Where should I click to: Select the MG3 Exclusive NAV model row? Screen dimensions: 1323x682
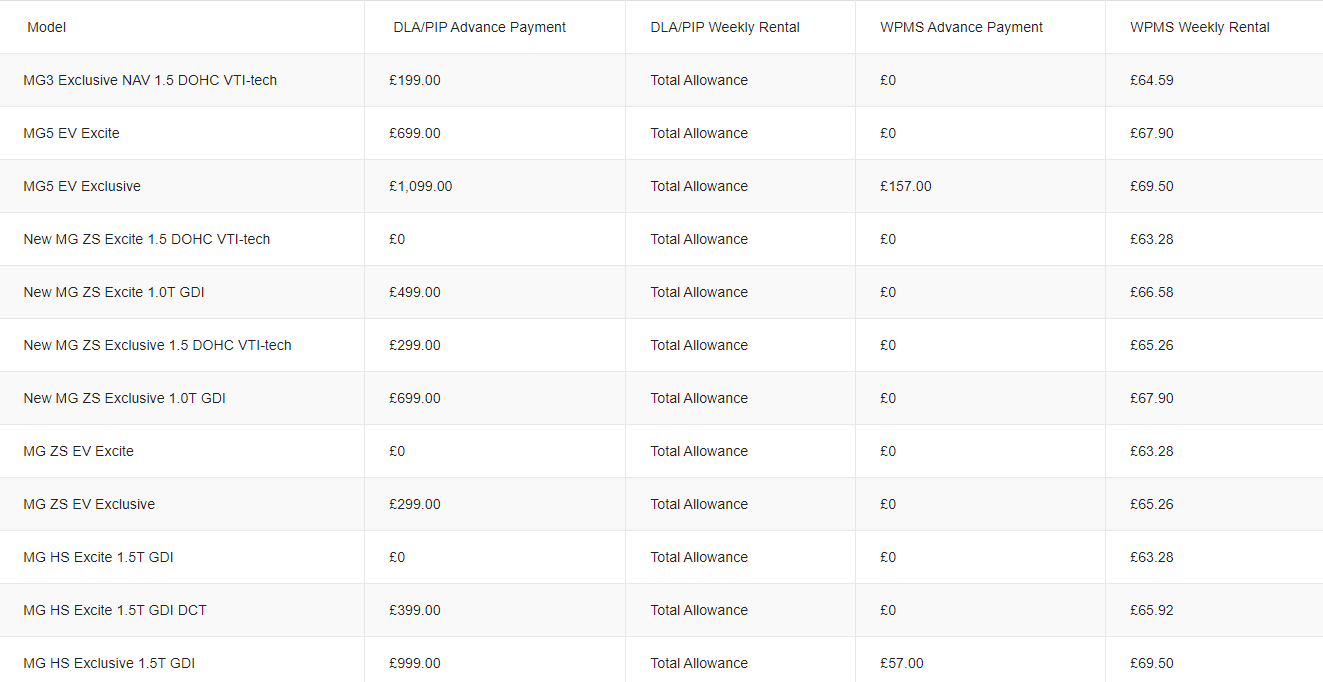coord(150,80)
